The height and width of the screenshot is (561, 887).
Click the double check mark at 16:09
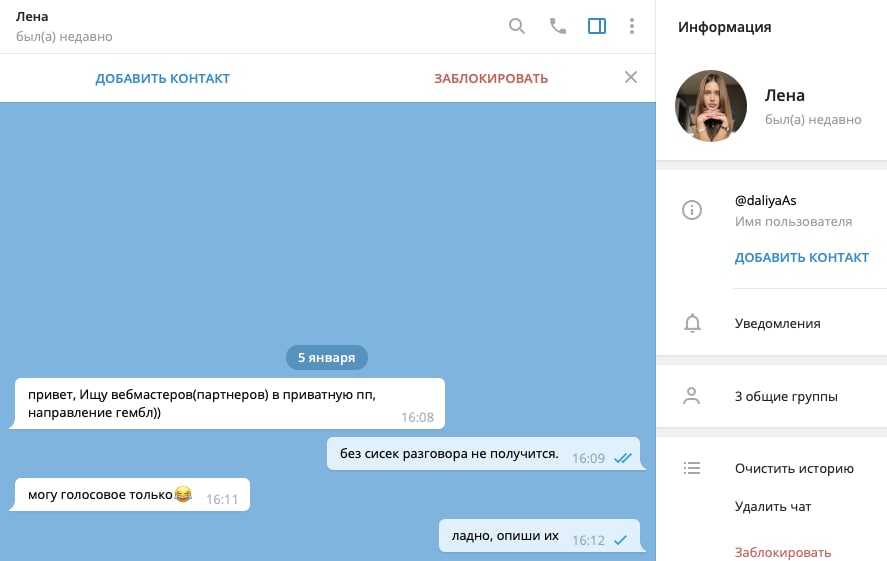pos(622,458)
